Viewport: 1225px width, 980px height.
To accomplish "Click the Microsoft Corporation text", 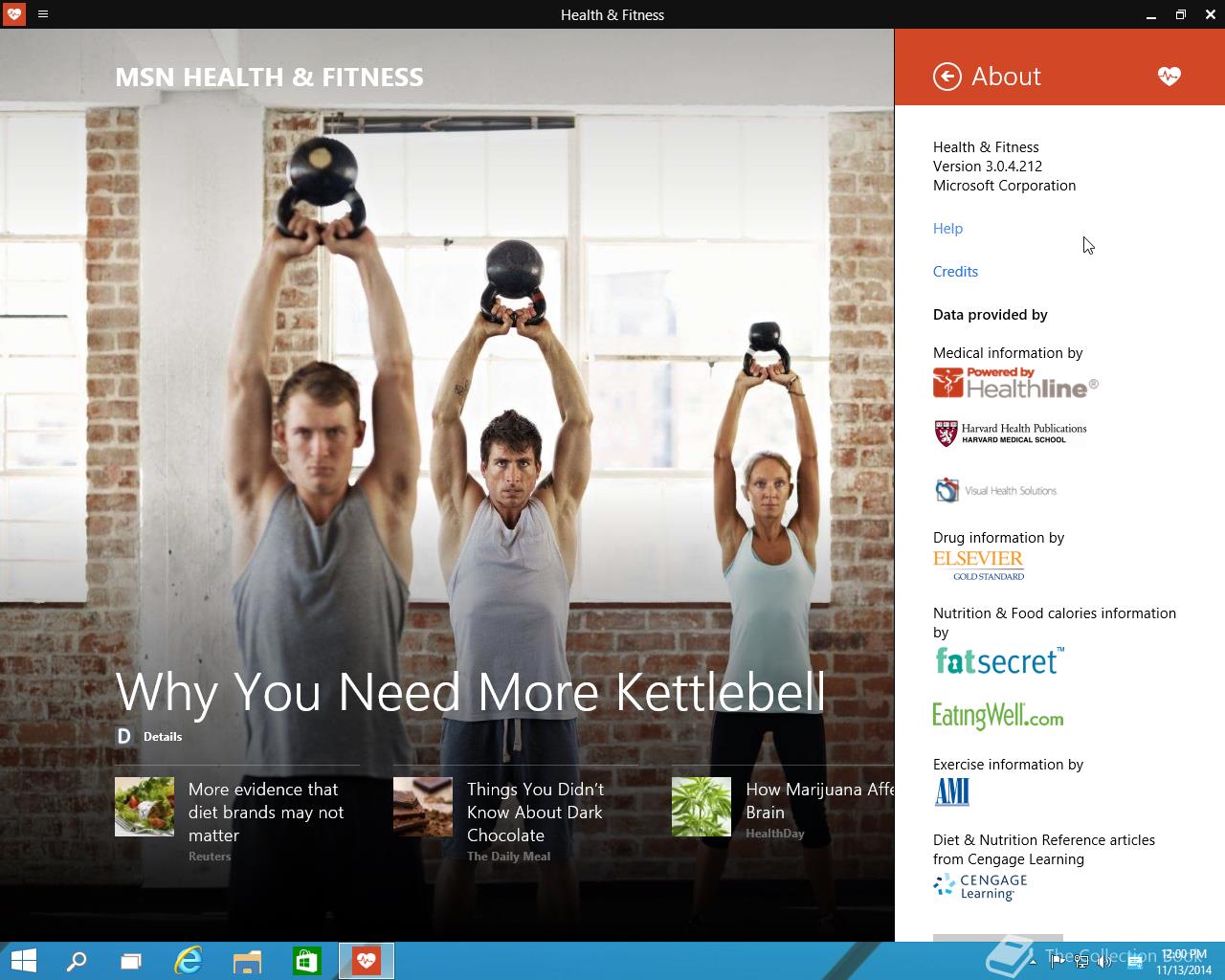I will (x=1004, y=185).
